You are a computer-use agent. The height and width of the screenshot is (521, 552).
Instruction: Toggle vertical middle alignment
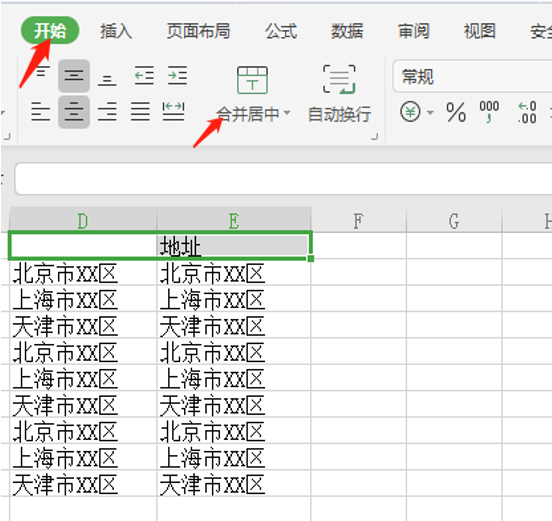(74, 76)
